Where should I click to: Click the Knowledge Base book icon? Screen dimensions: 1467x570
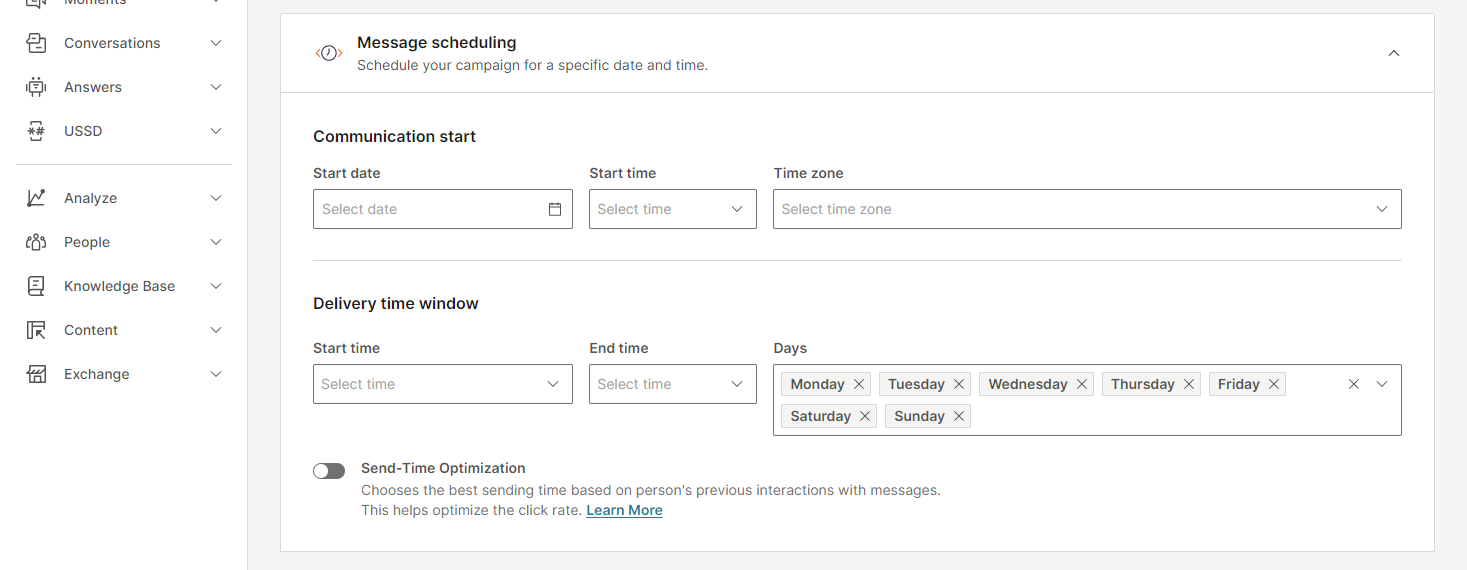coord(36,286)
